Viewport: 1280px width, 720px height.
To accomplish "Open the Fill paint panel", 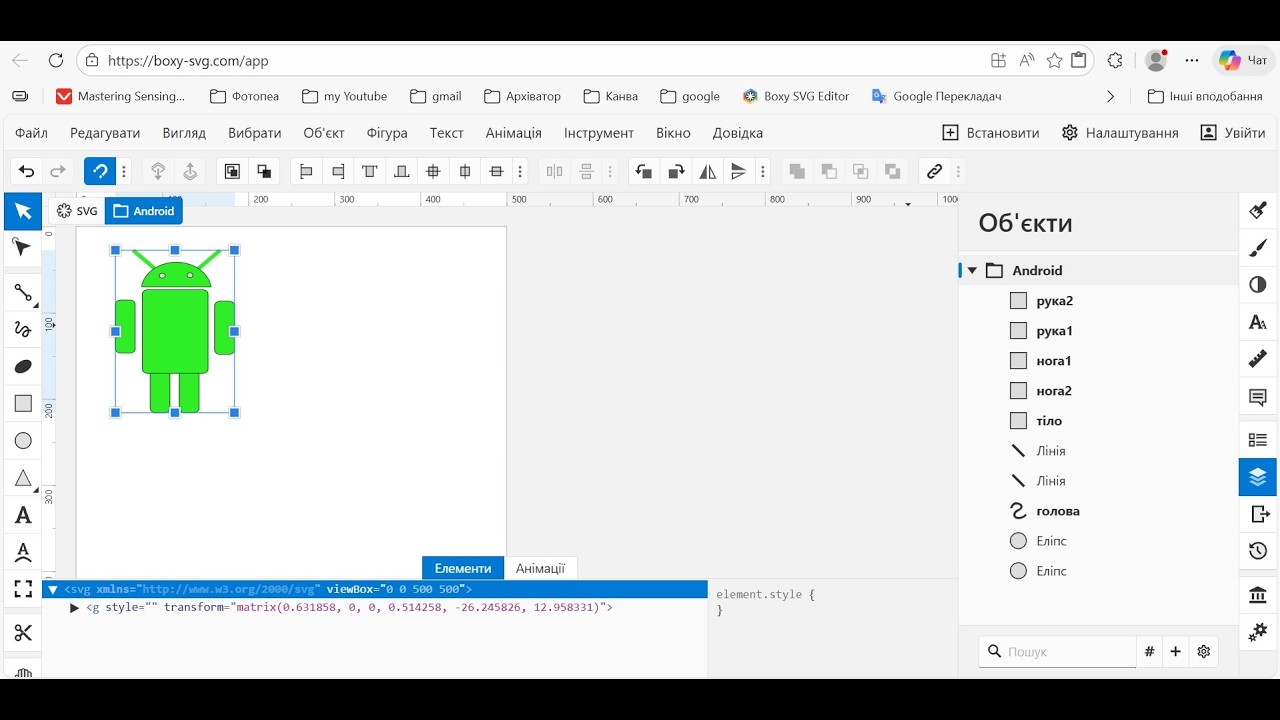I will tap(1258, 211).
